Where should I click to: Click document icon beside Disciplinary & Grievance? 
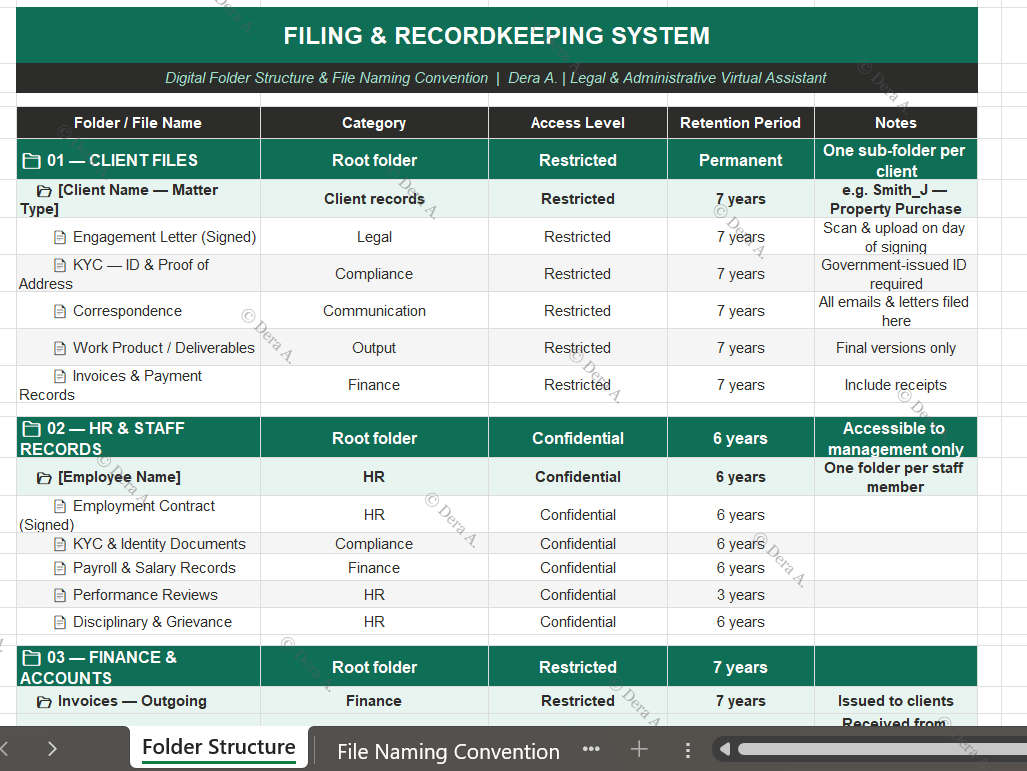click(x=60, y=622)
